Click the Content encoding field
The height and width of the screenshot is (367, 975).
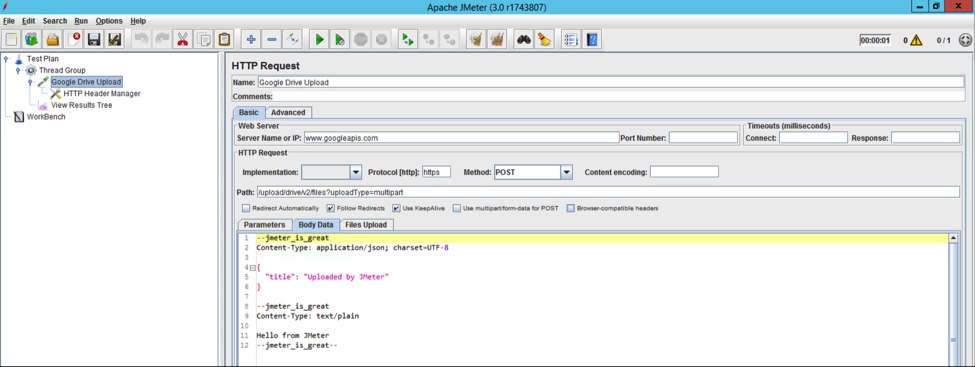684,172
